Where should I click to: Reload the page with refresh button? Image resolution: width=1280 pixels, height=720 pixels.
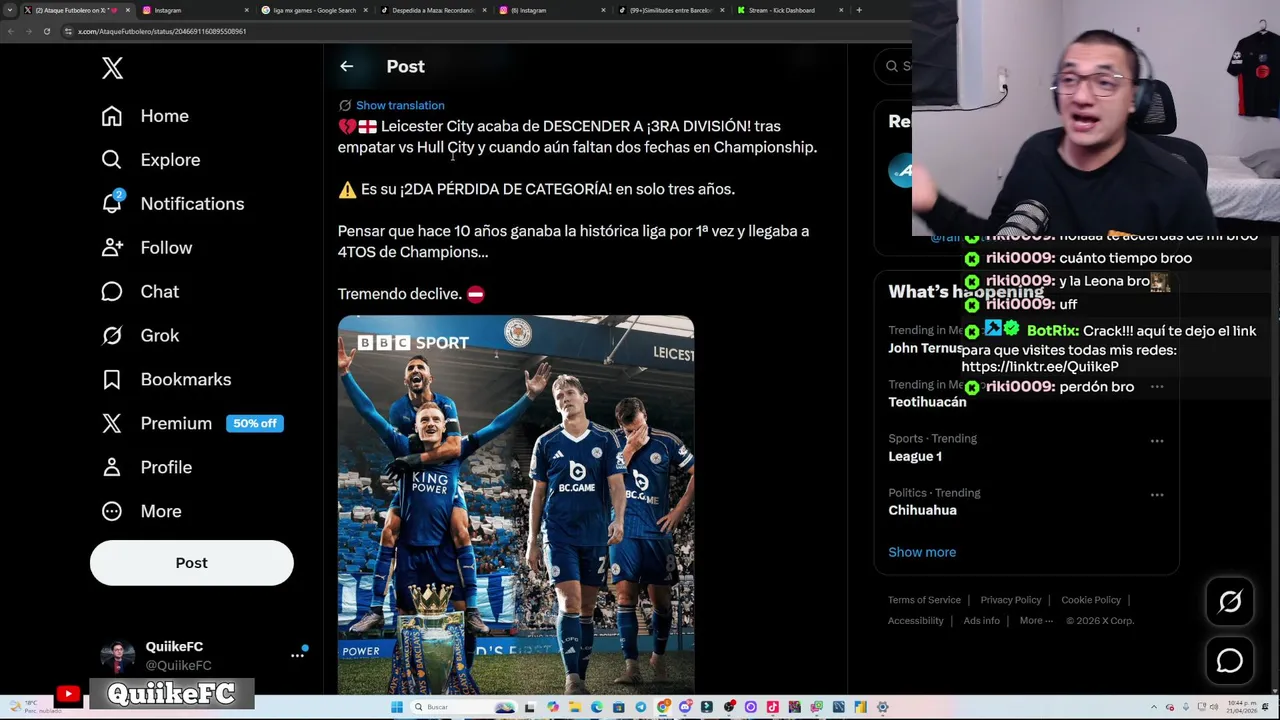(x=46, y=31)
